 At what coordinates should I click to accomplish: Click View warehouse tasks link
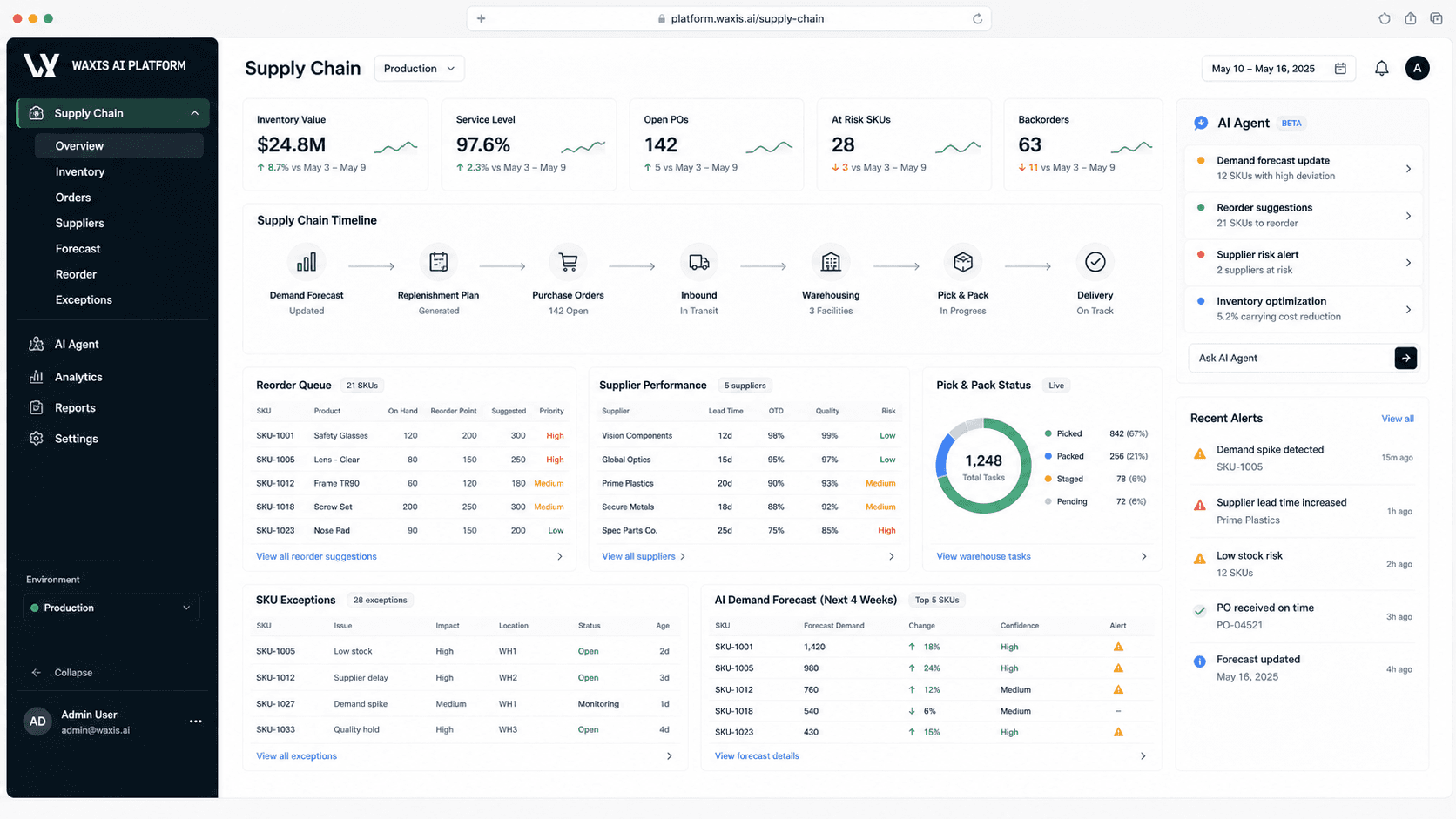tap(983, 556)
